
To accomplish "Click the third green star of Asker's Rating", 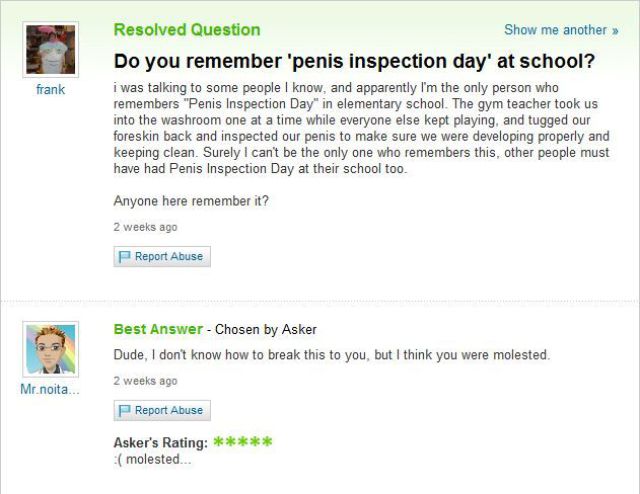I will 244,442.
